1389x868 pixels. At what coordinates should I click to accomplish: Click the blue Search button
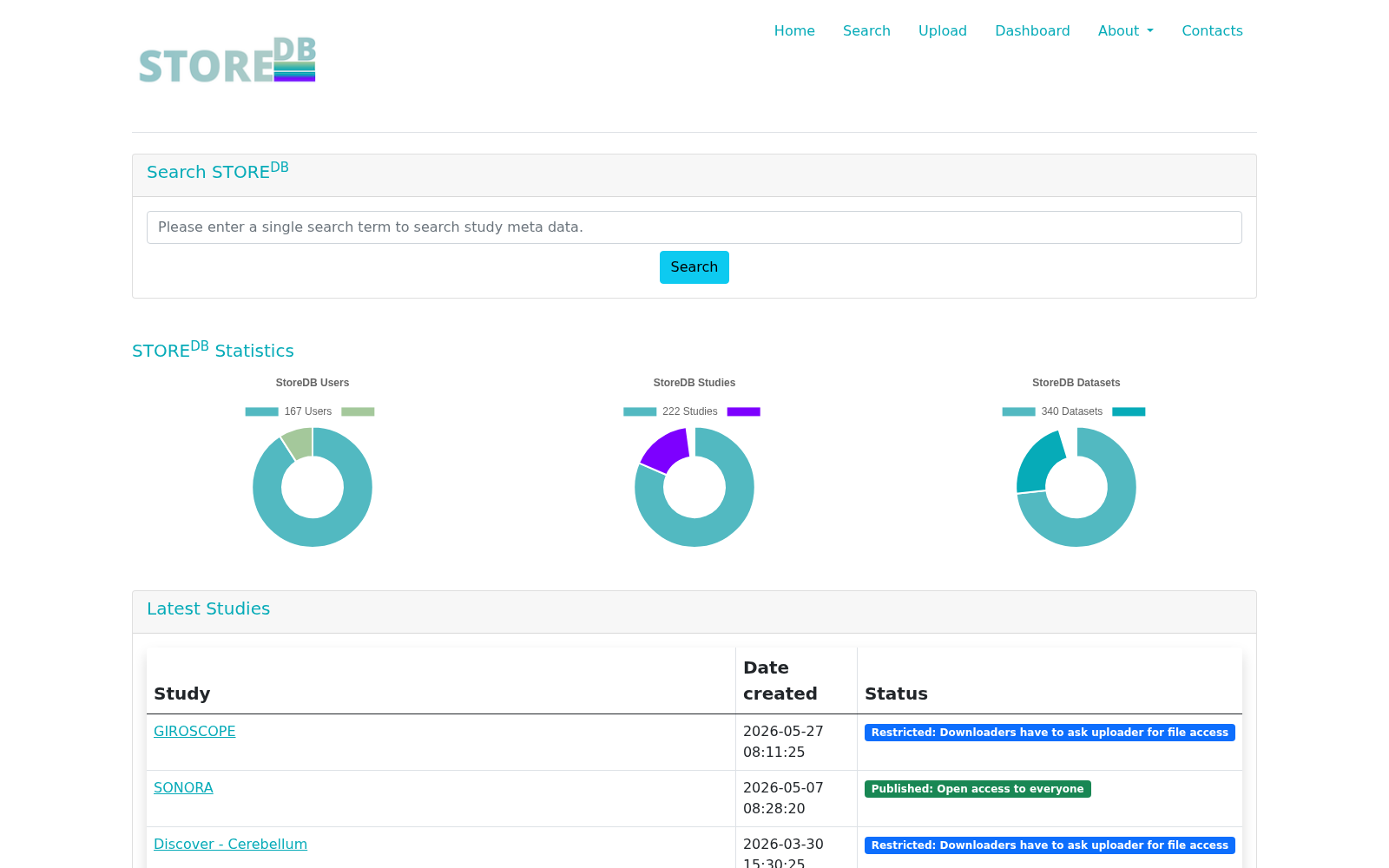click(x=694, y=267)
